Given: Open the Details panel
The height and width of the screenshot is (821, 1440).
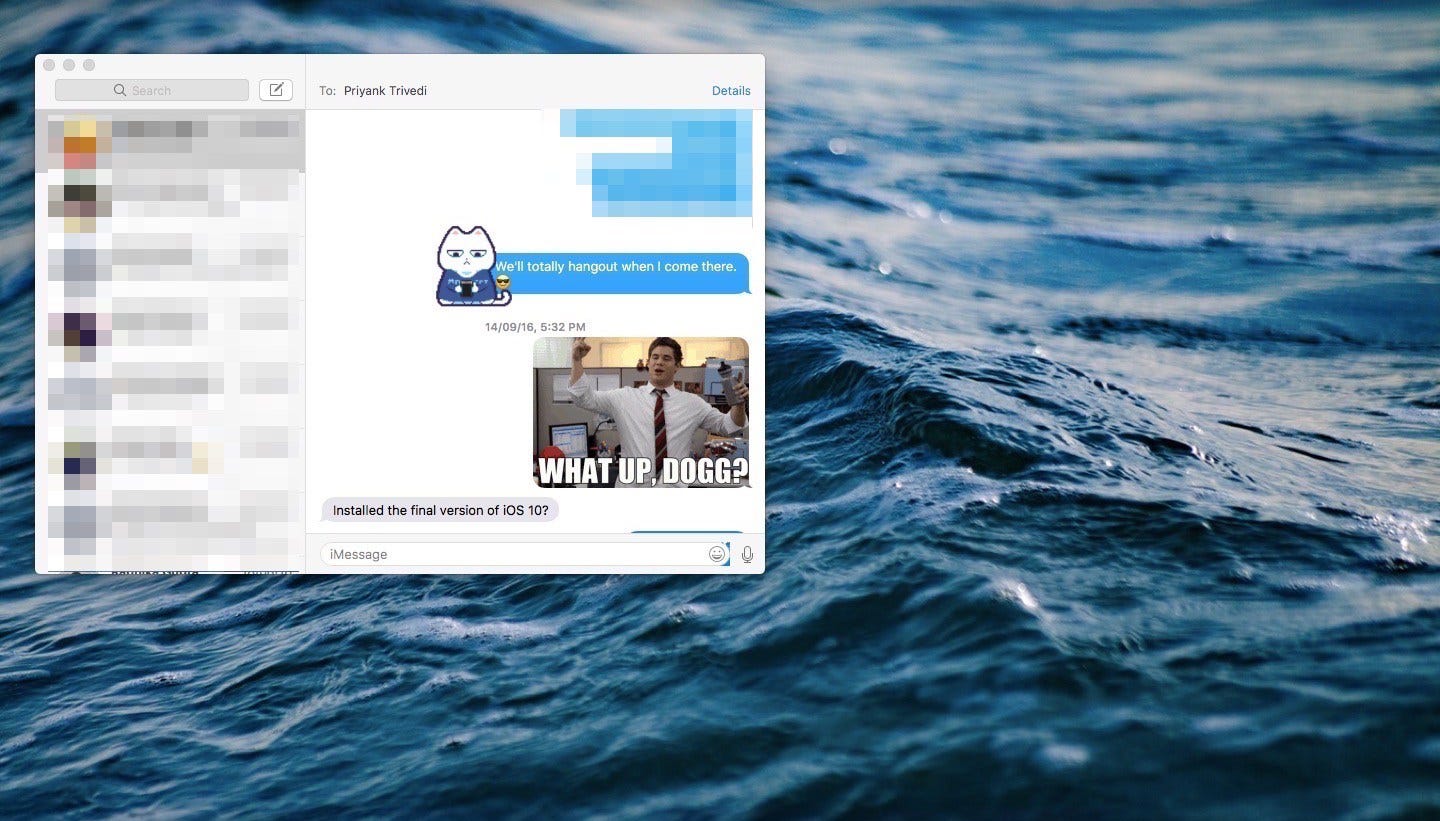Looking at the screenshot, I should pos(731,90).
